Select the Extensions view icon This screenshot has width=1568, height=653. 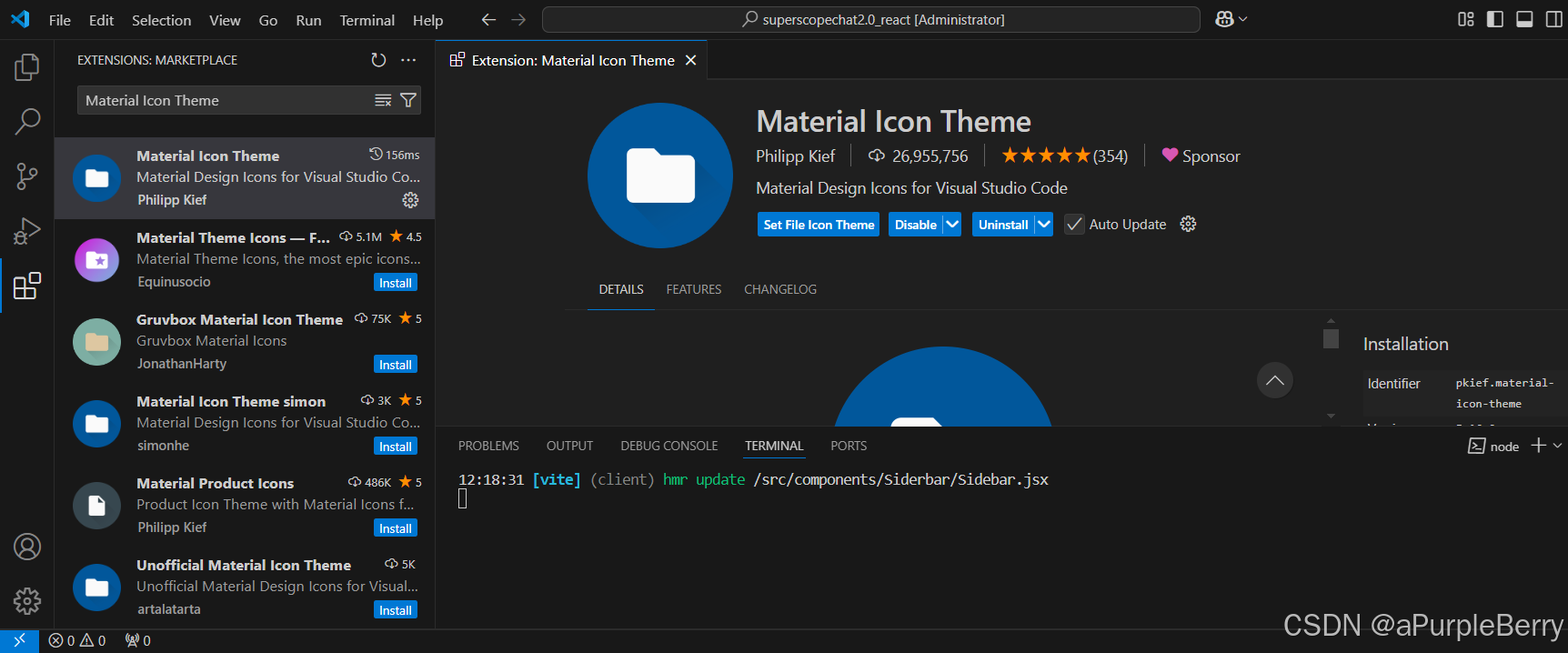coord(27,286)
